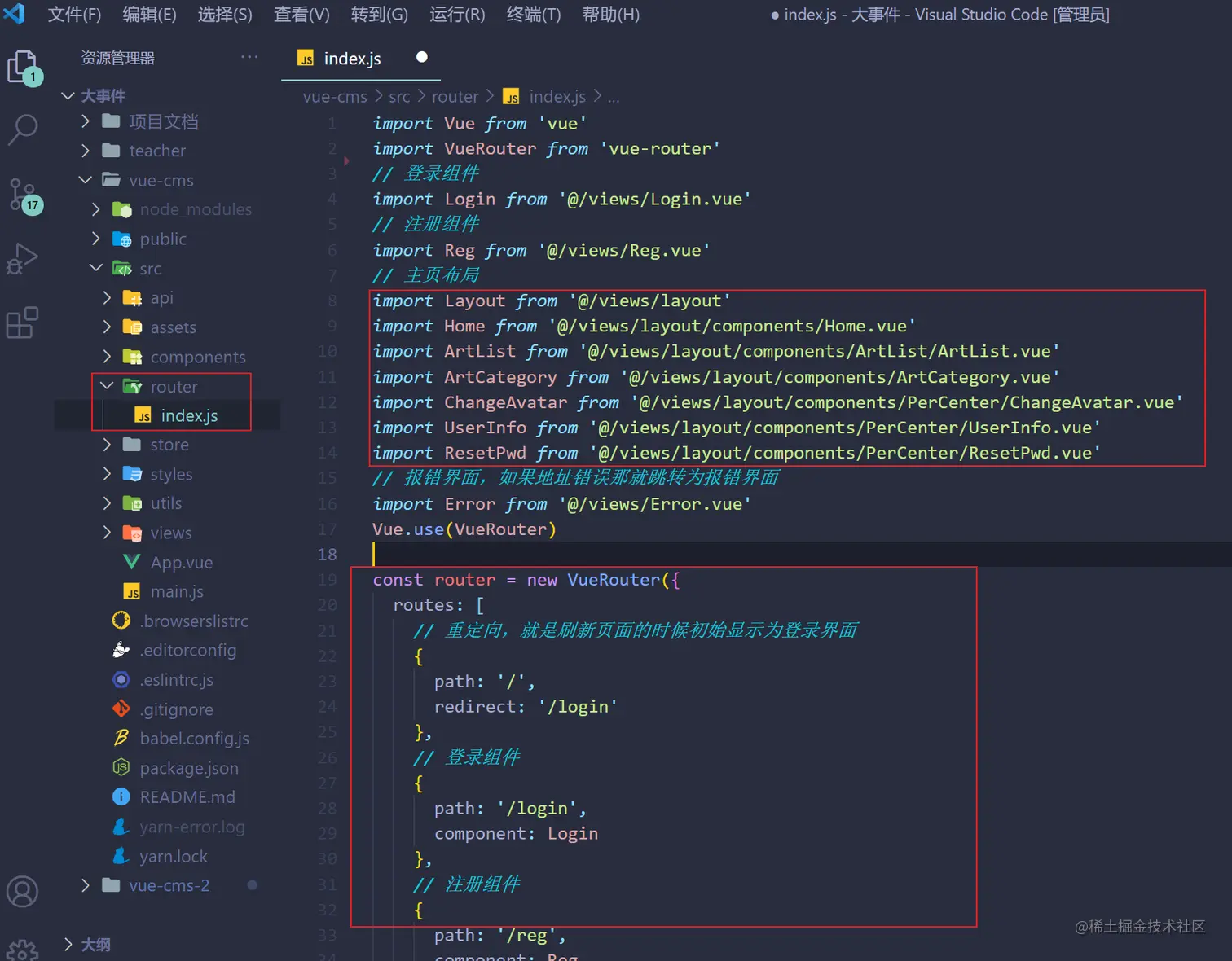Image resolution: width=1232 pixels, height=961 pixels.
Task: Collapse the router folder
Action: coord(107,385)
